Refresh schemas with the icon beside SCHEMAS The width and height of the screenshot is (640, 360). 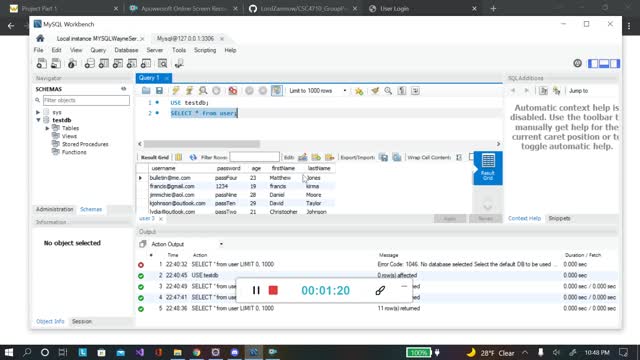coord(123,89)
